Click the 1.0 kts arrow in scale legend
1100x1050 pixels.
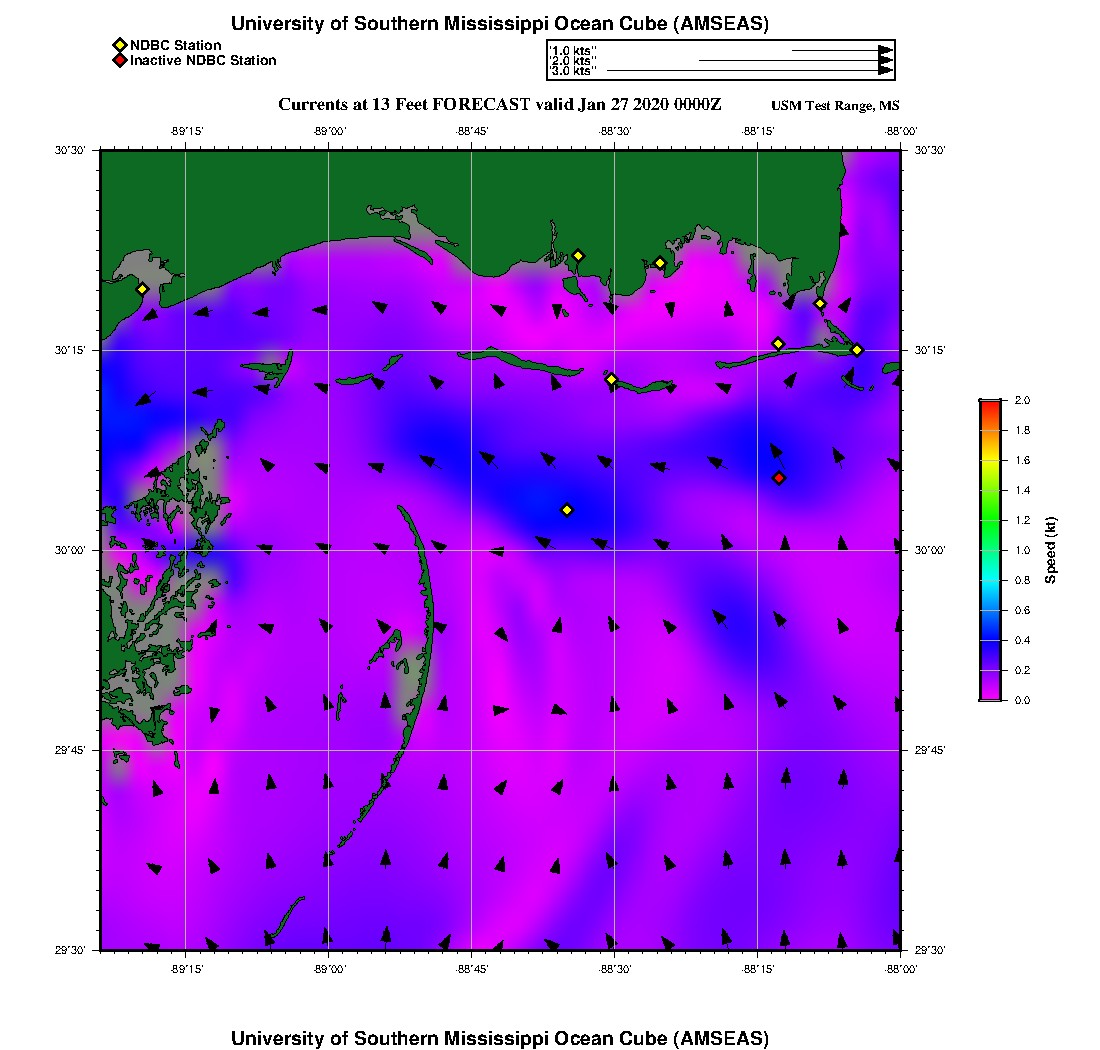pos(840,50)
